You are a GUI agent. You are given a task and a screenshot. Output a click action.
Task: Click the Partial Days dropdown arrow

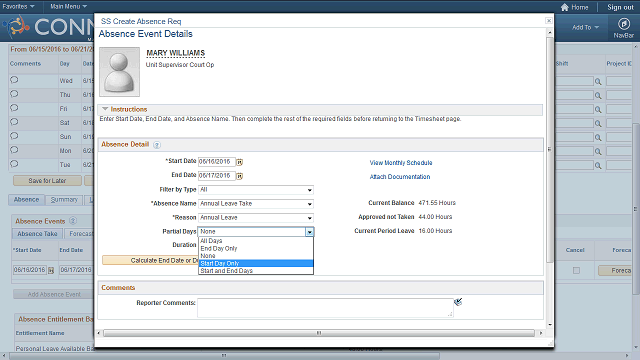point(309,232)
